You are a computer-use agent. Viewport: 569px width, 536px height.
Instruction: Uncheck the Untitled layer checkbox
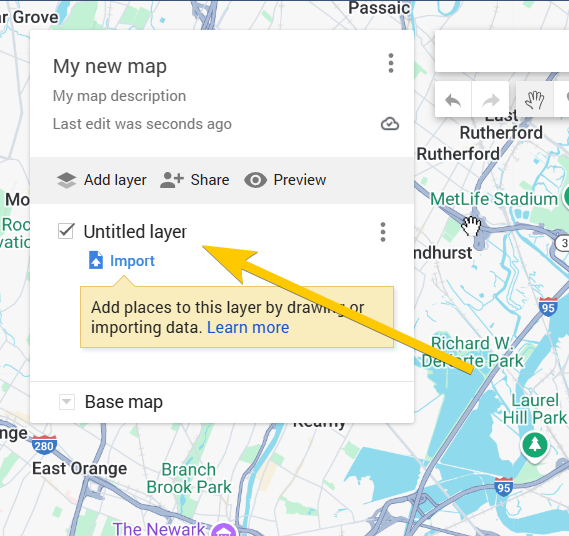[66, 231]
